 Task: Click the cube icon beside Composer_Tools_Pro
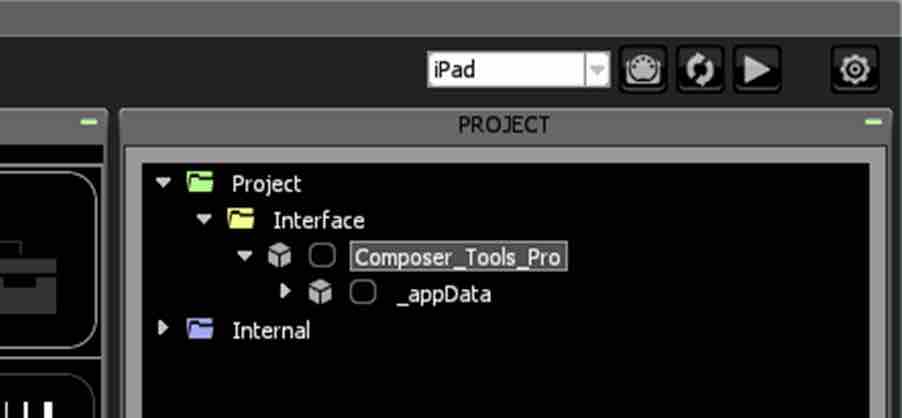pos(280,255)
